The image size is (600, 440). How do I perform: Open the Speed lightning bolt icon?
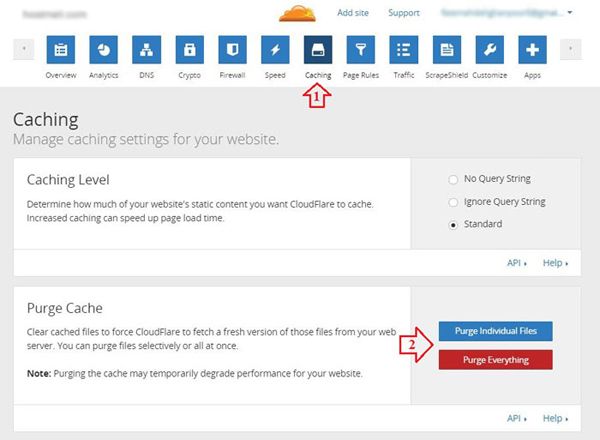[x=275, y=50]
